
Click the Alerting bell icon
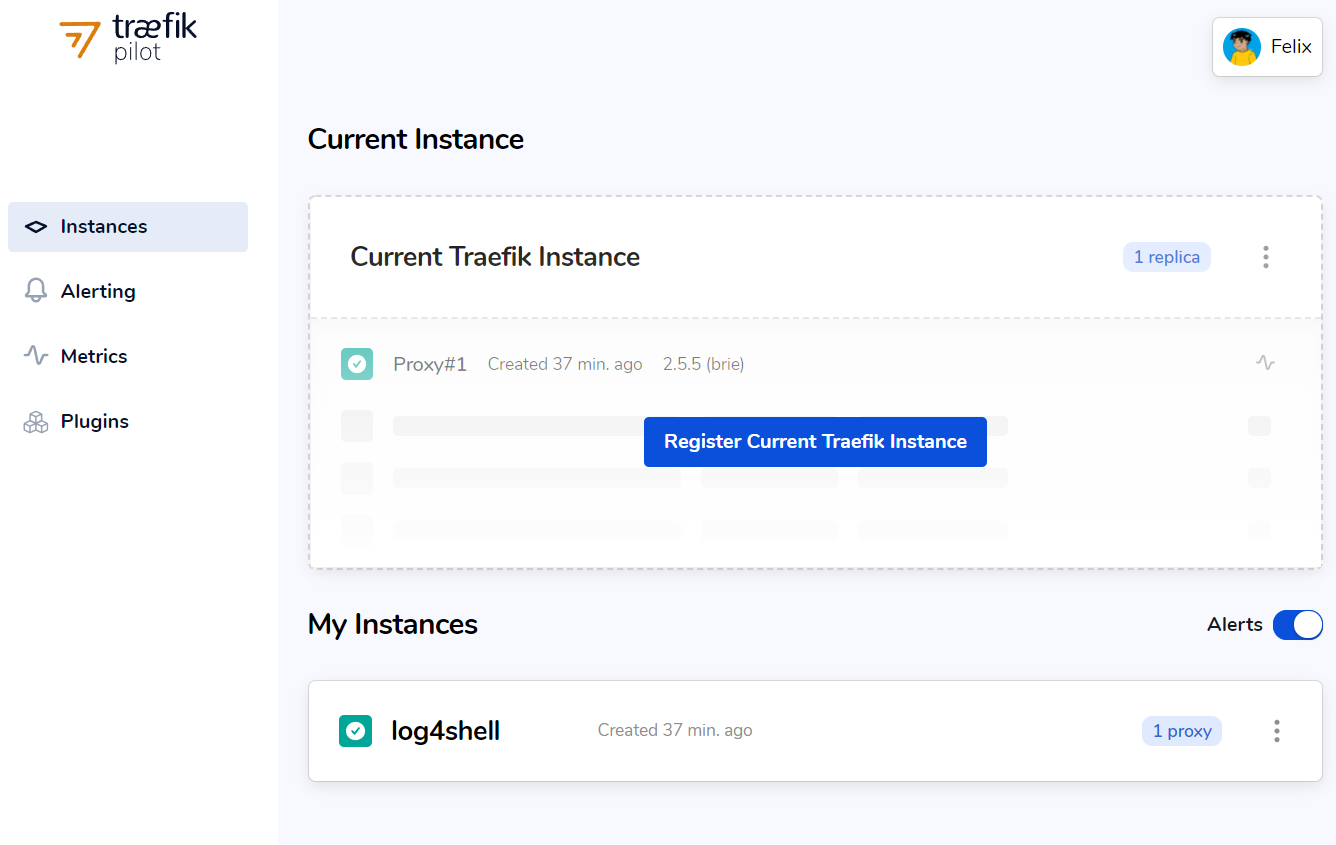(x=36, y=291)
